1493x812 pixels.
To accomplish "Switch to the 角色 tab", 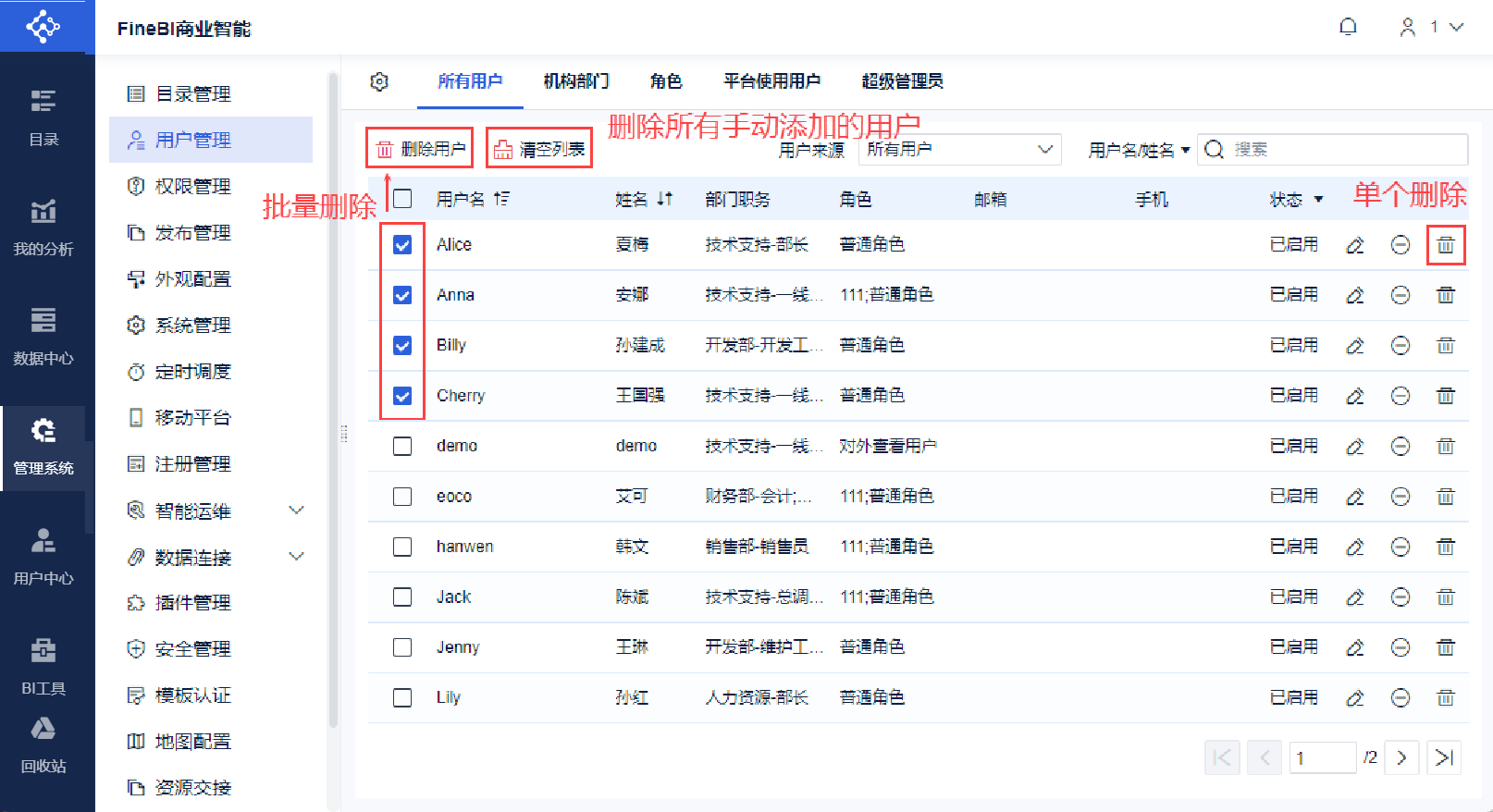I will [666, 81].
